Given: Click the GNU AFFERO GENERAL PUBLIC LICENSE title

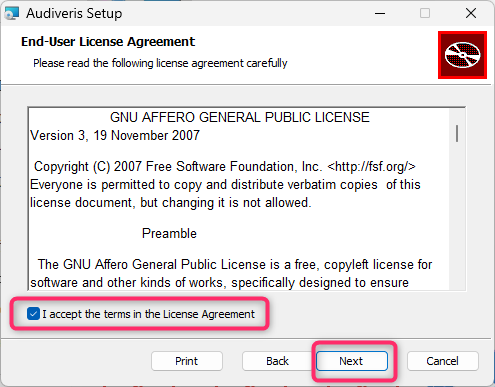Looking at the screenshot, I should (240, 118).
